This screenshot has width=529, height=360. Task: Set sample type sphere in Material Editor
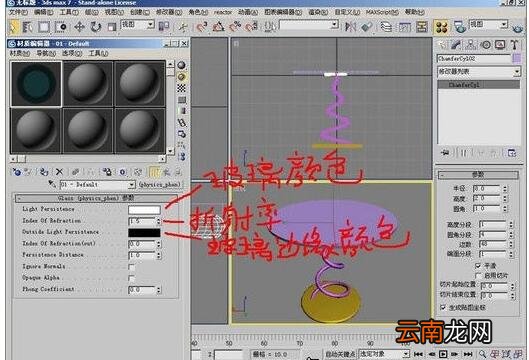[182, 65]
